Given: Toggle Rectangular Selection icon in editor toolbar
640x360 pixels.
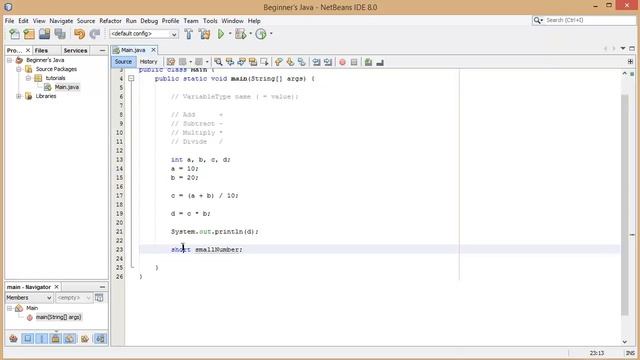Looking at the screenshot, I should [x=264, y=62].
